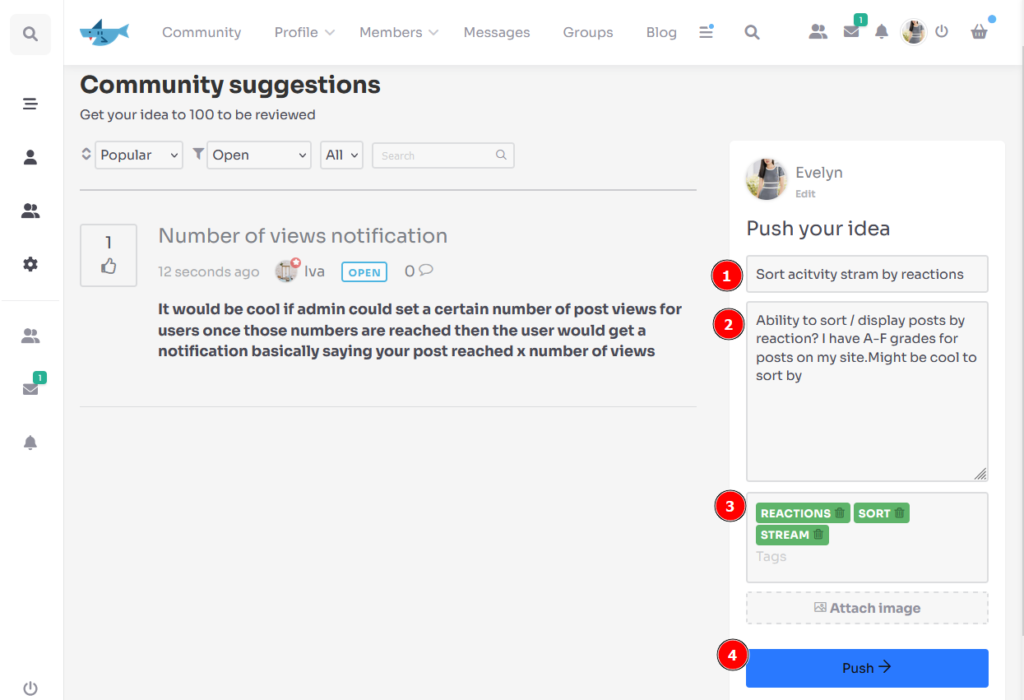The width and height of the screenshot is (1024, 700).
Task: Open the activity feed icon with blue dot
Action: coord(706,32)
